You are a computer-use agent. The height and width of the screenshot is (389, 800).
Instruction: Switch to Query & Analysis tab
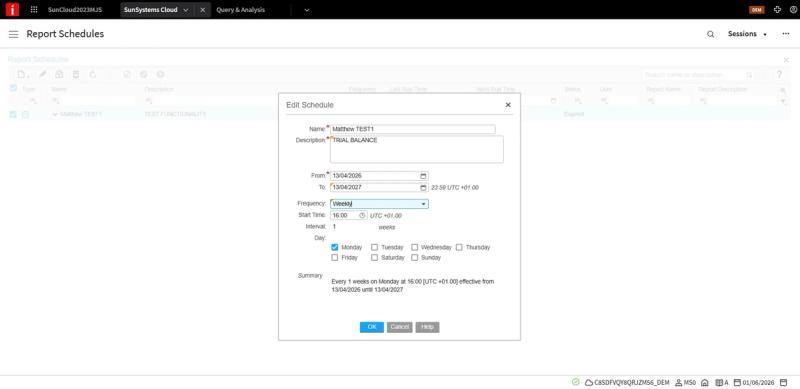pyautogui.click(x=240, y=10)
